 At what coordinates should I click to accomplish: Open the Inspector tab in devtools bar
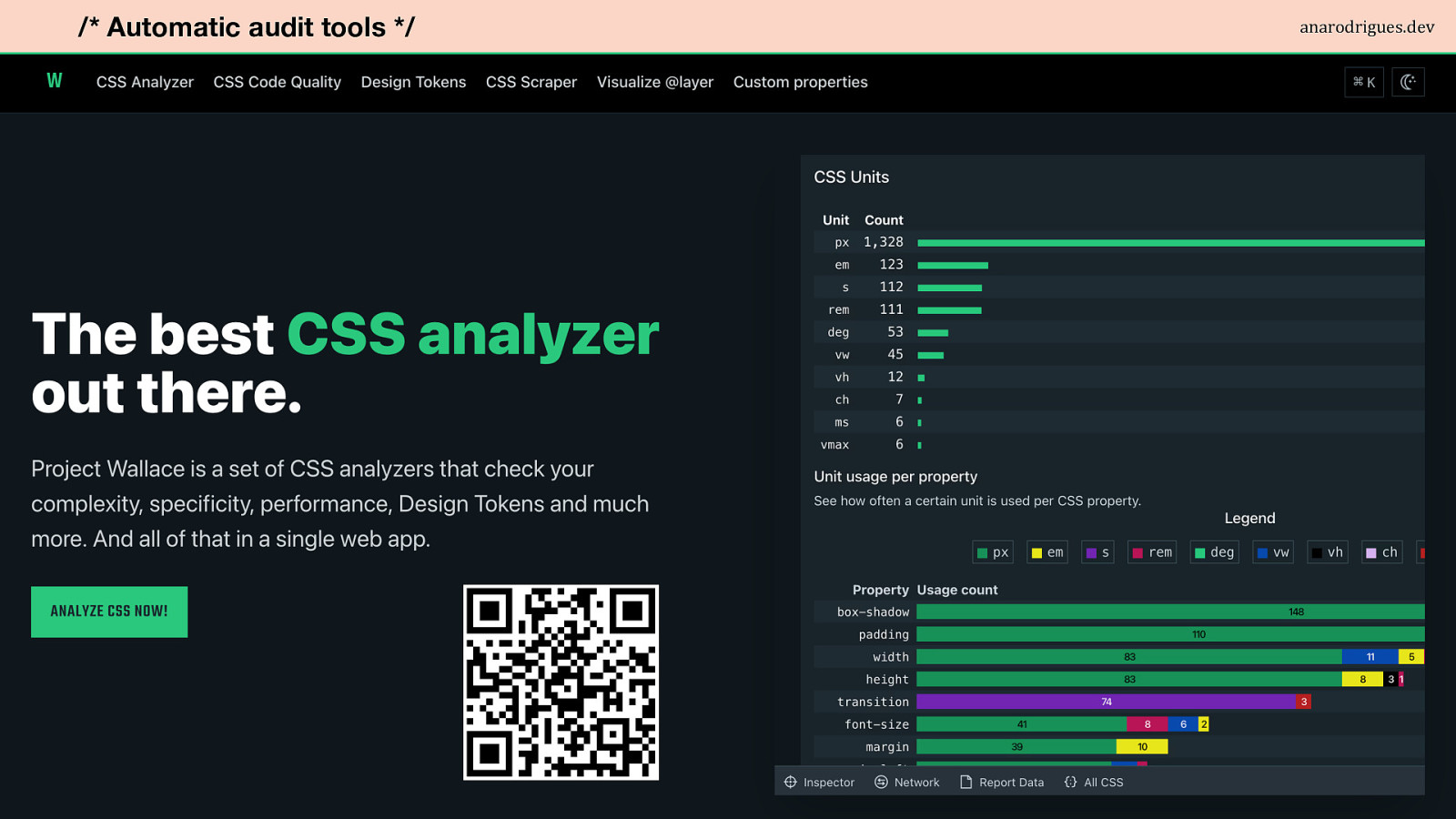tap(819, 782)
